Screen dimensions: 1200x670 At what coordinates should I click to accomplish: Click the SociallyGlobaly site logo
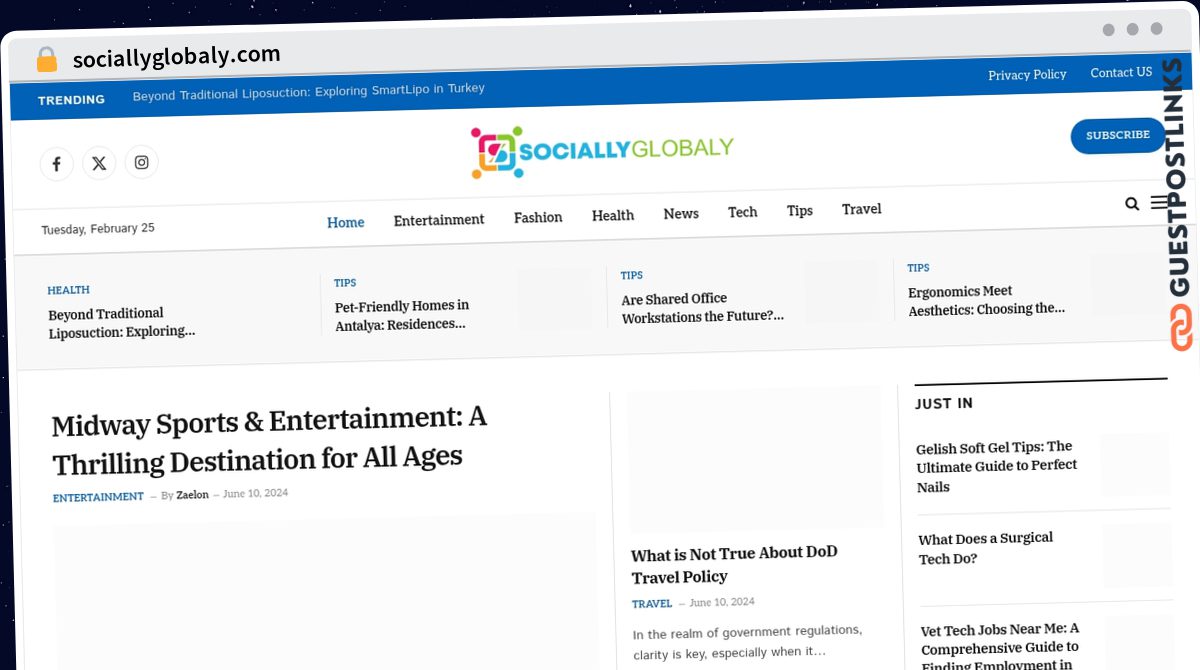click(602, 152)
